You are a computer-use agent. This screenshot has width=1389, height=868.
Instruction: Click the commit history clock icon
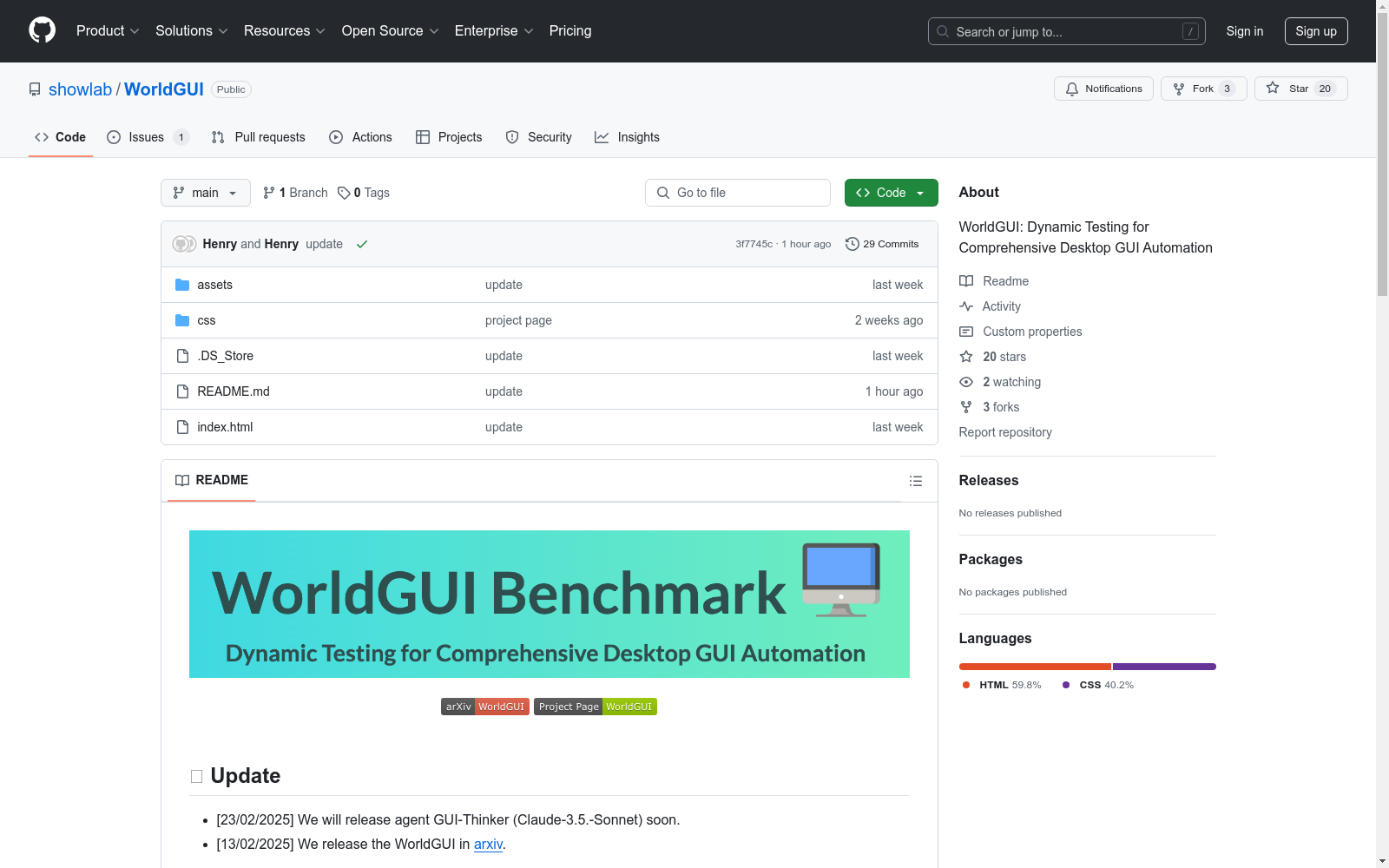(852, 244)
